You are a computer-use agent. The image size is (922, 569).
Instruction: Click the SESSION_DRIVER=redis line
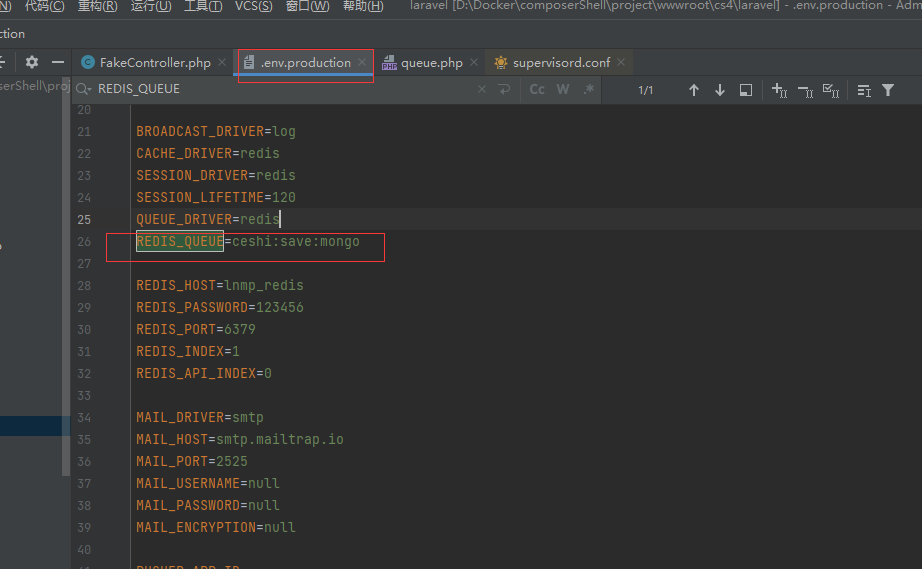click(216, 175)
